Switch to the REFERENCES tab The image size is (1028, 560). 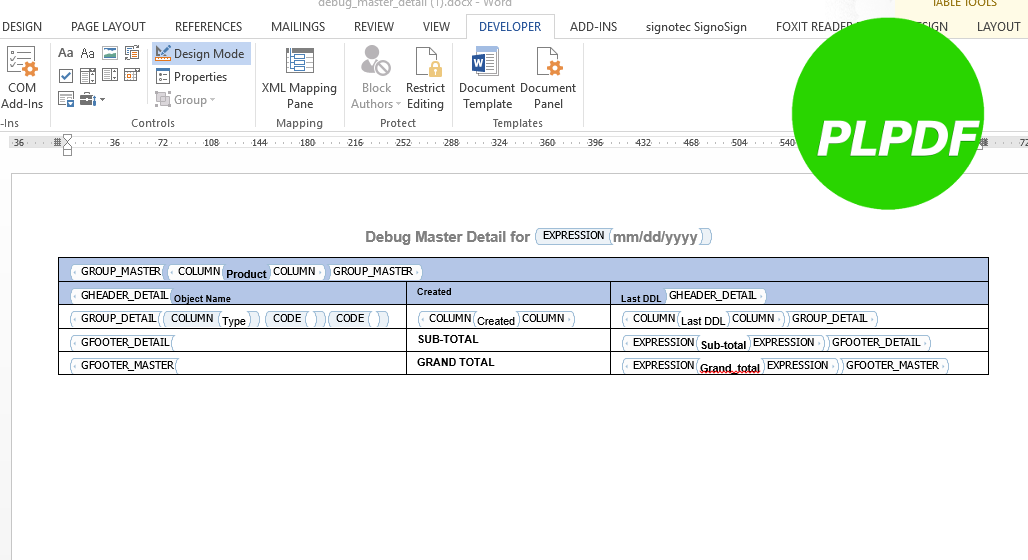(208, 27)
